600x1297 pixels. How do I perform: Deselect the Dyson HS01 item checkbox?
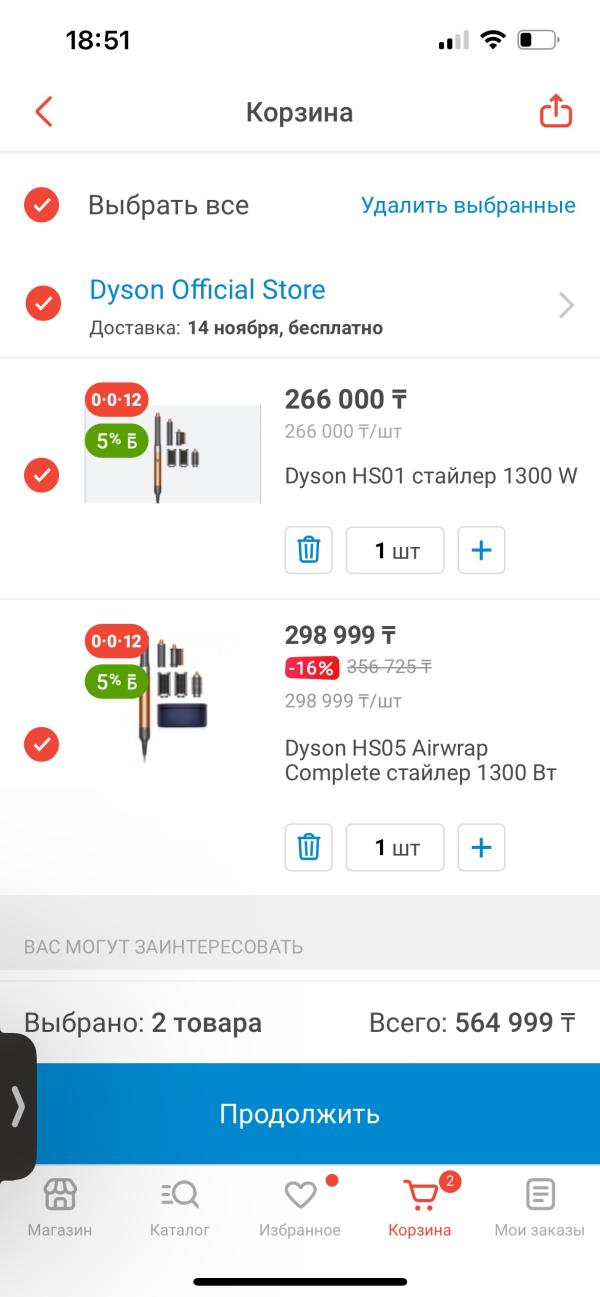tap(42, 475)
